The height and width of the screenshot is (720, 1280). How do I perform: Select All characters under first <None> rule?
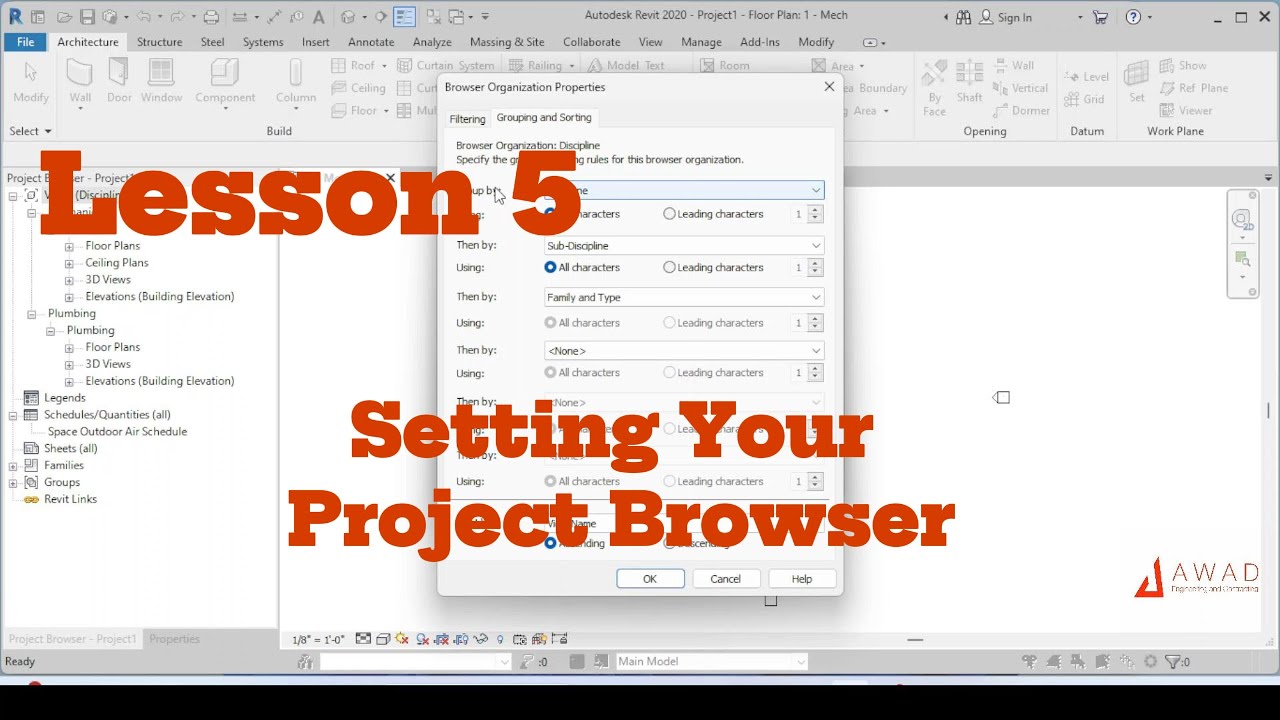click(550, 373)
